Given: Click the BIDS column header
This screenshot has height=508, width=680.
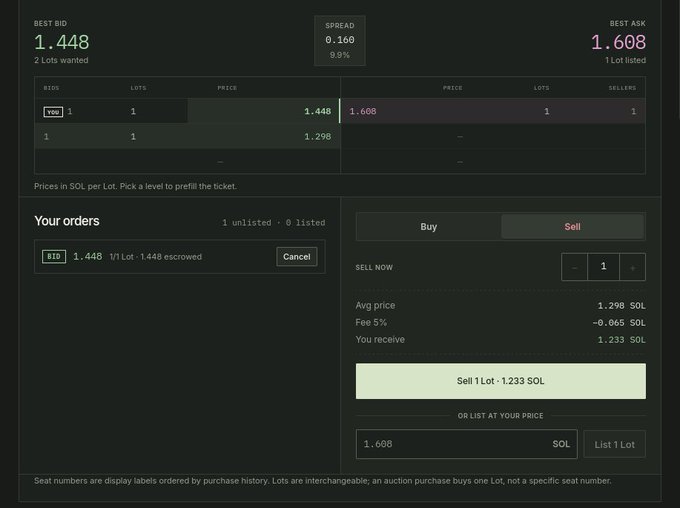Looking at the screenshot, I should coord(51,88).
